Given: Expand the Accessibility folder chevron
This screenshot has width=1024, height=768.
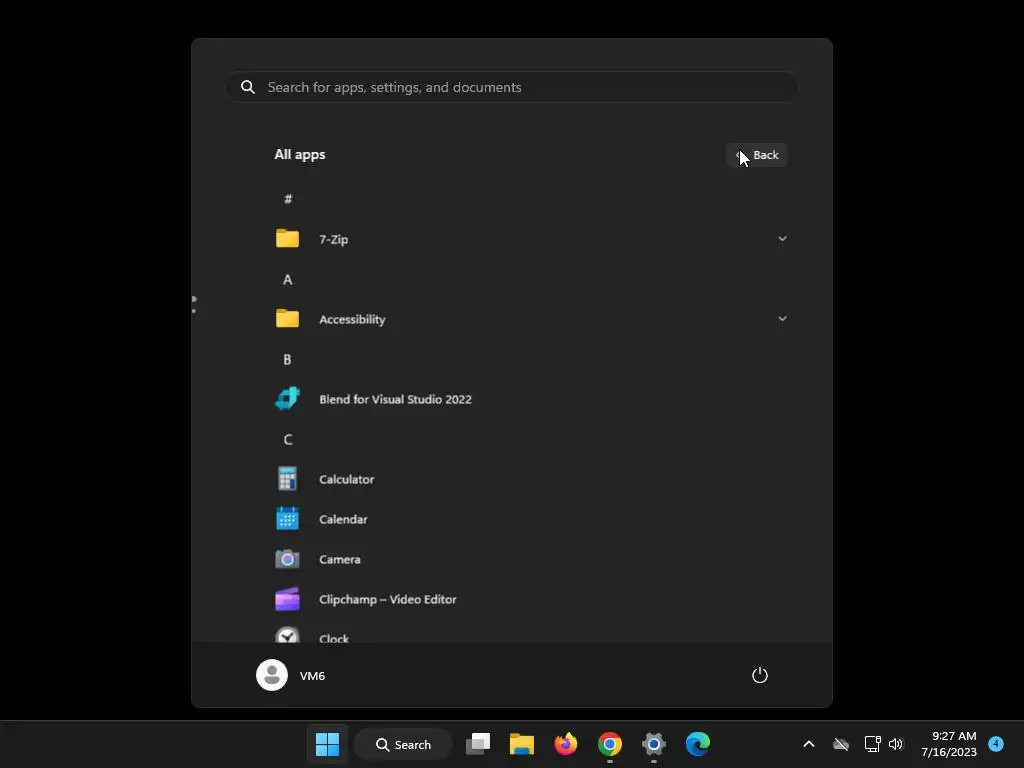Looking at the screenshot, I should pos(782,318).
